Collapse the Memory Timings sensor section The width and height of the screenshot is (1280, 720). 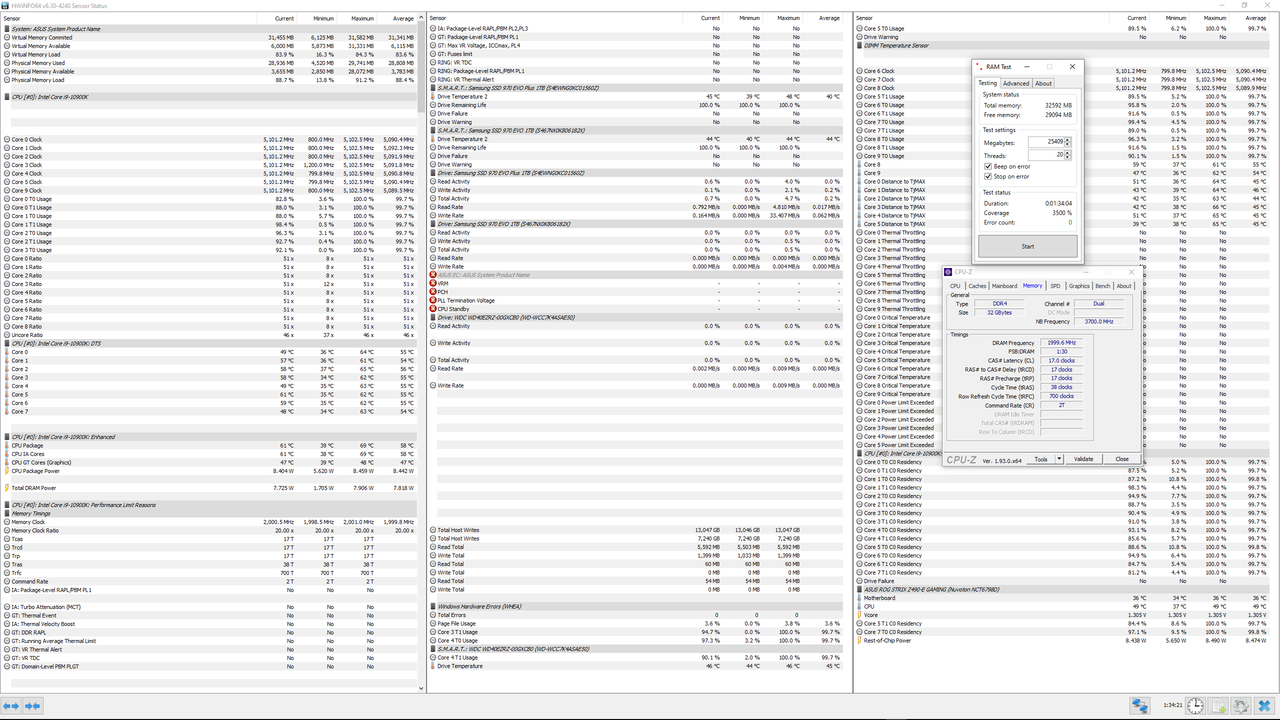tap(7, 512)
